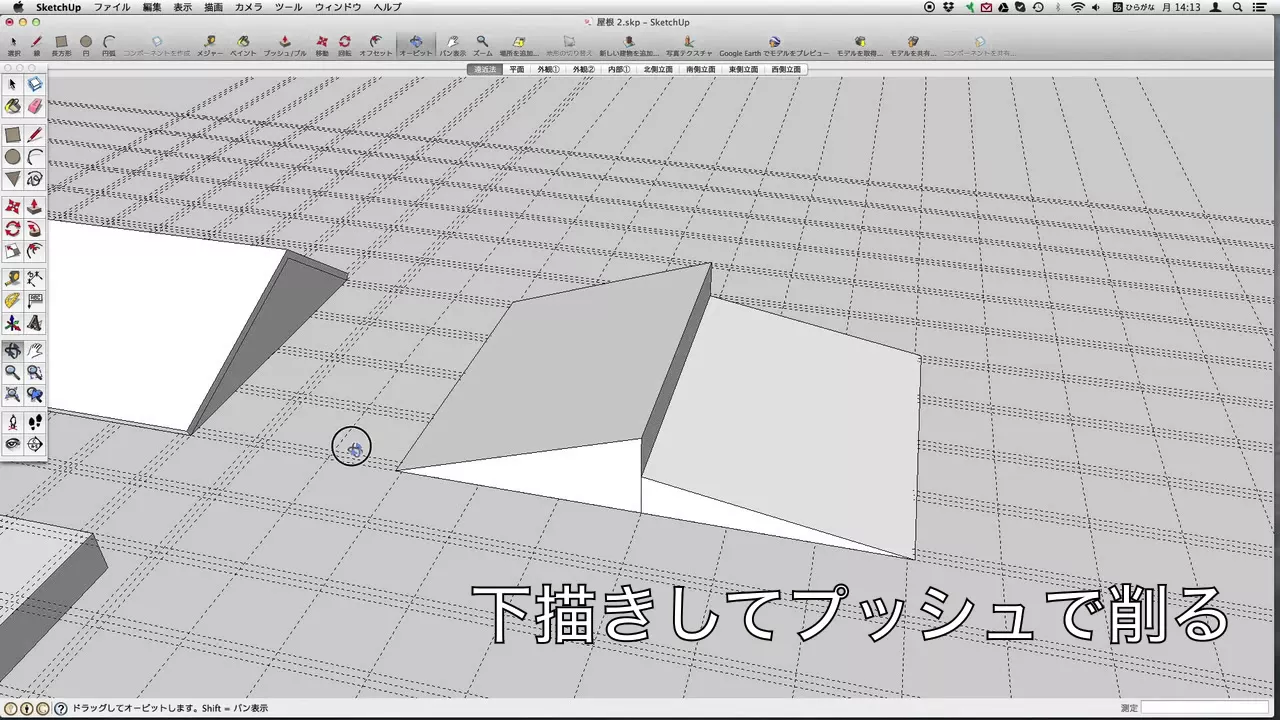Open the 描画 menu
This screenshot has width=1280, height=720.
point(213,7)
